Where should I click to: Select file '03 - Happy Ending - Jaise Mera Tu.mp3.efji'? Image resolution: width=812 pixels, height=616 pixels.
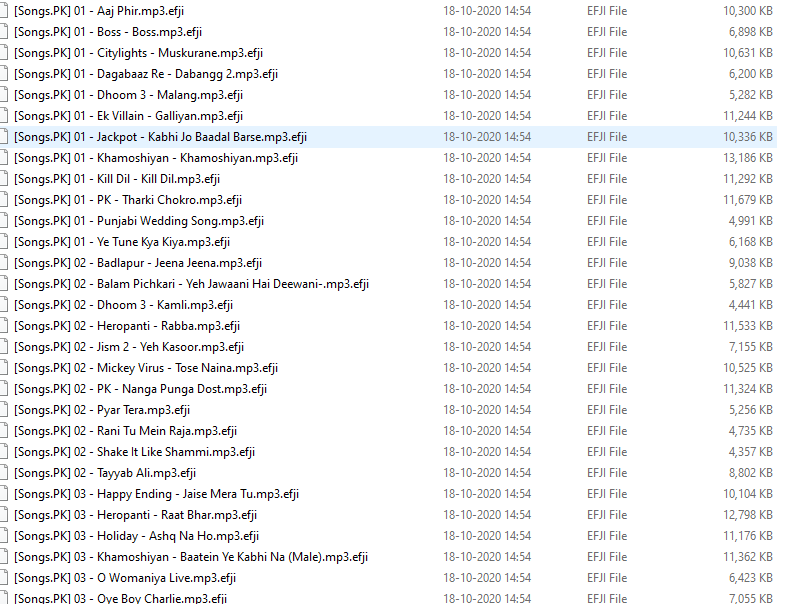click(156, 494)
